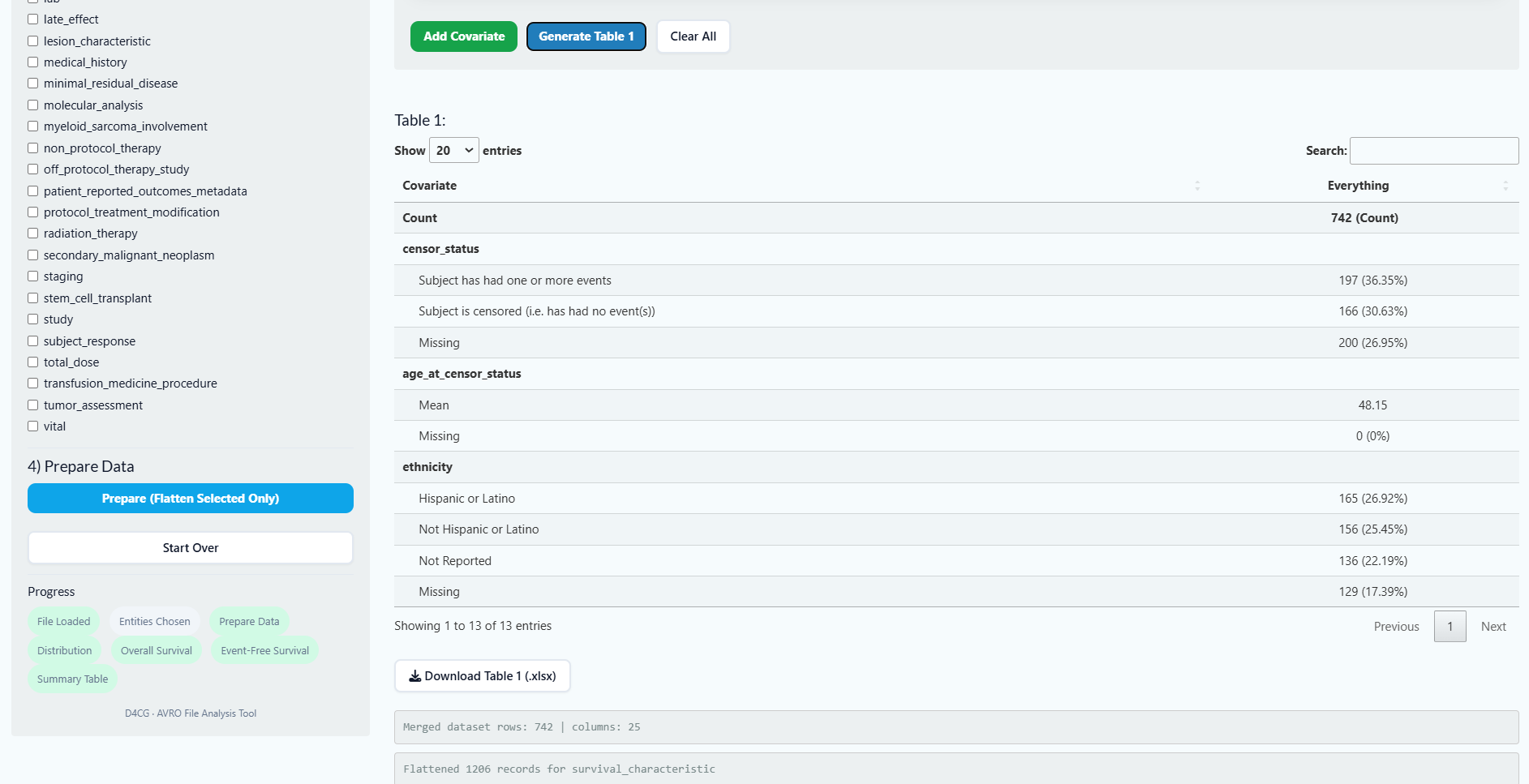Go to Next page of table
The height and width of the screenshot is (784, 1529).
[x=1492, y=627]
